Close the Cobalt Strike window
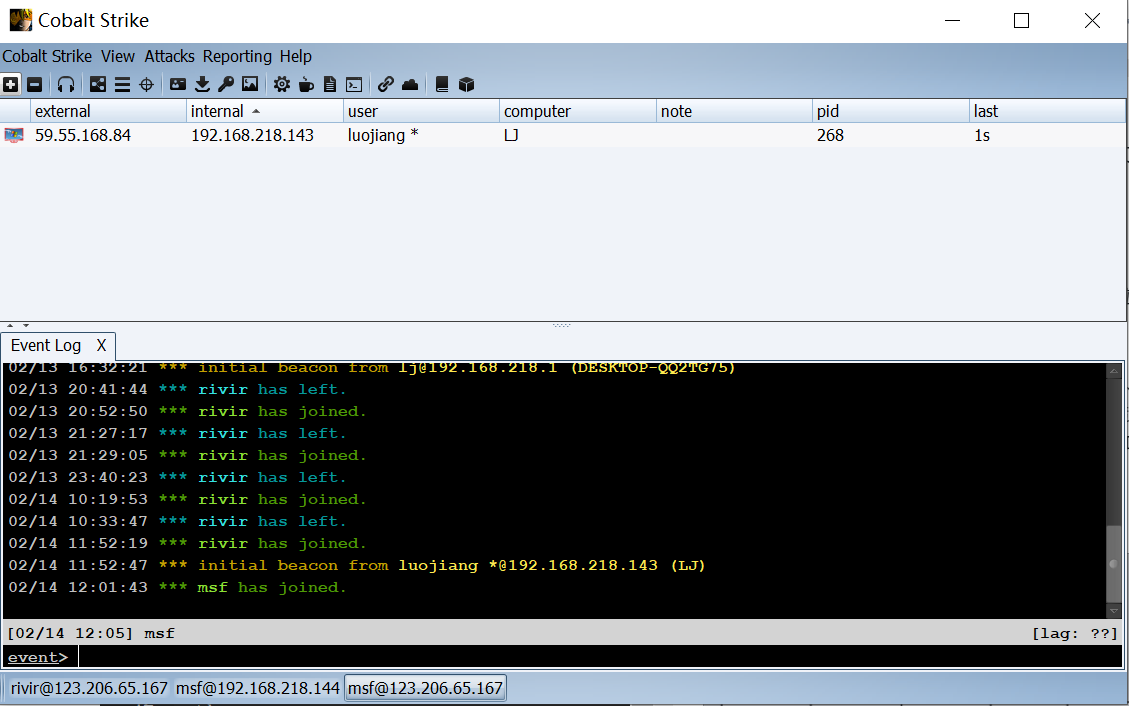 click(x=1092, y=20)
